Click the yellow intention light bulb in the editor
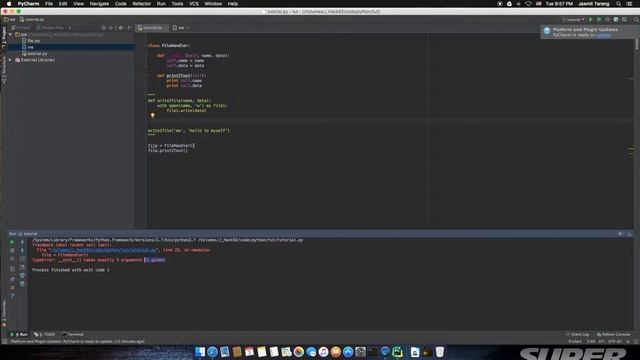Viewport: 640px width, 360px height. click(152, 116)
